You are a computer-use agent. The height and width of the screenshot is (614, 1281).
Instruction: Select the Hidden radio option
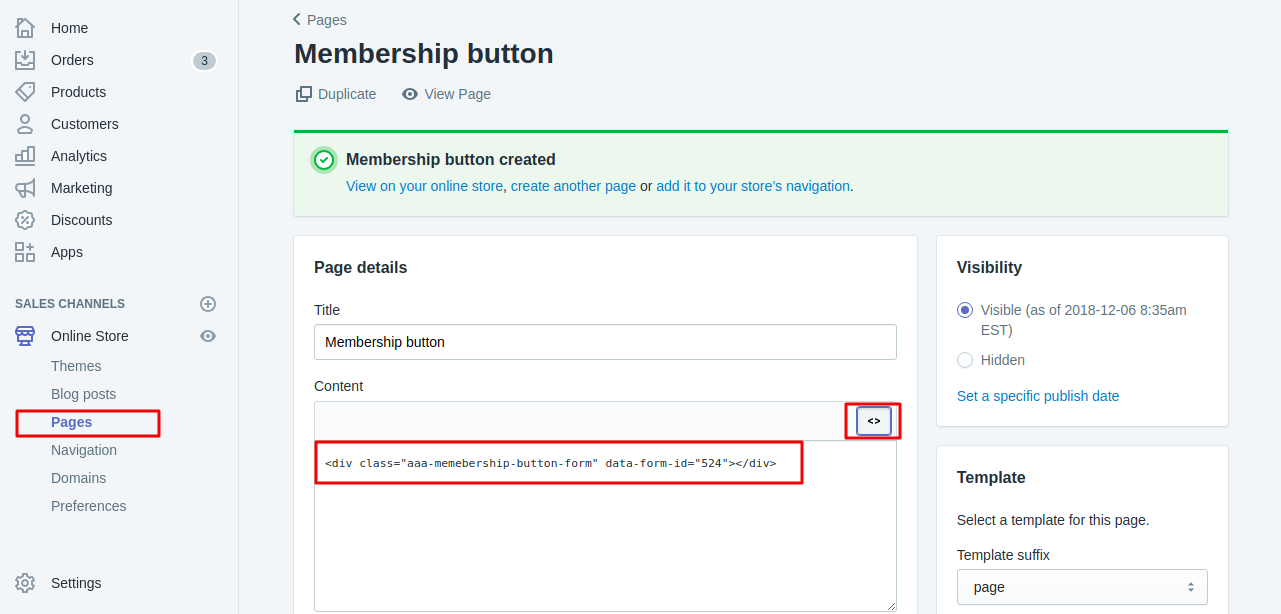[965, 360]
